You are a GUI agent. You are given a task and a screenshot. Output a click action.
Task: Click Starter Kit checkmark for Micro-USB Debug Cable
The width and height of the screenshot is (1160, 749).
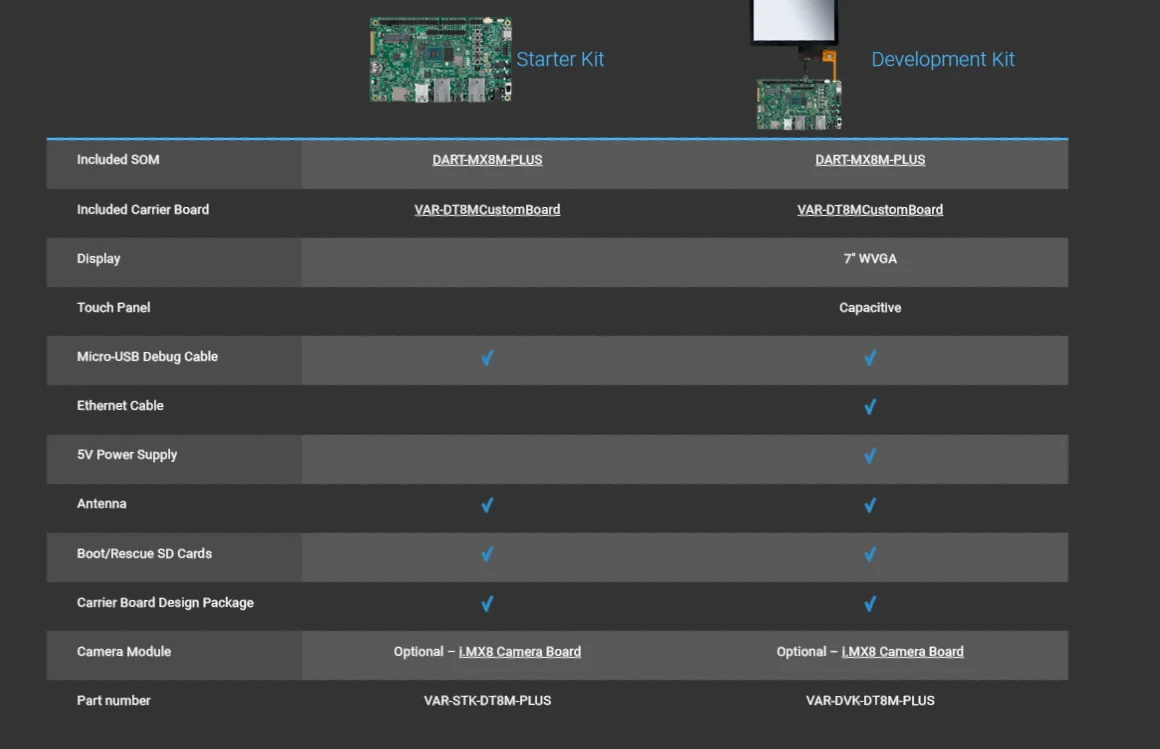coord(487,358)
